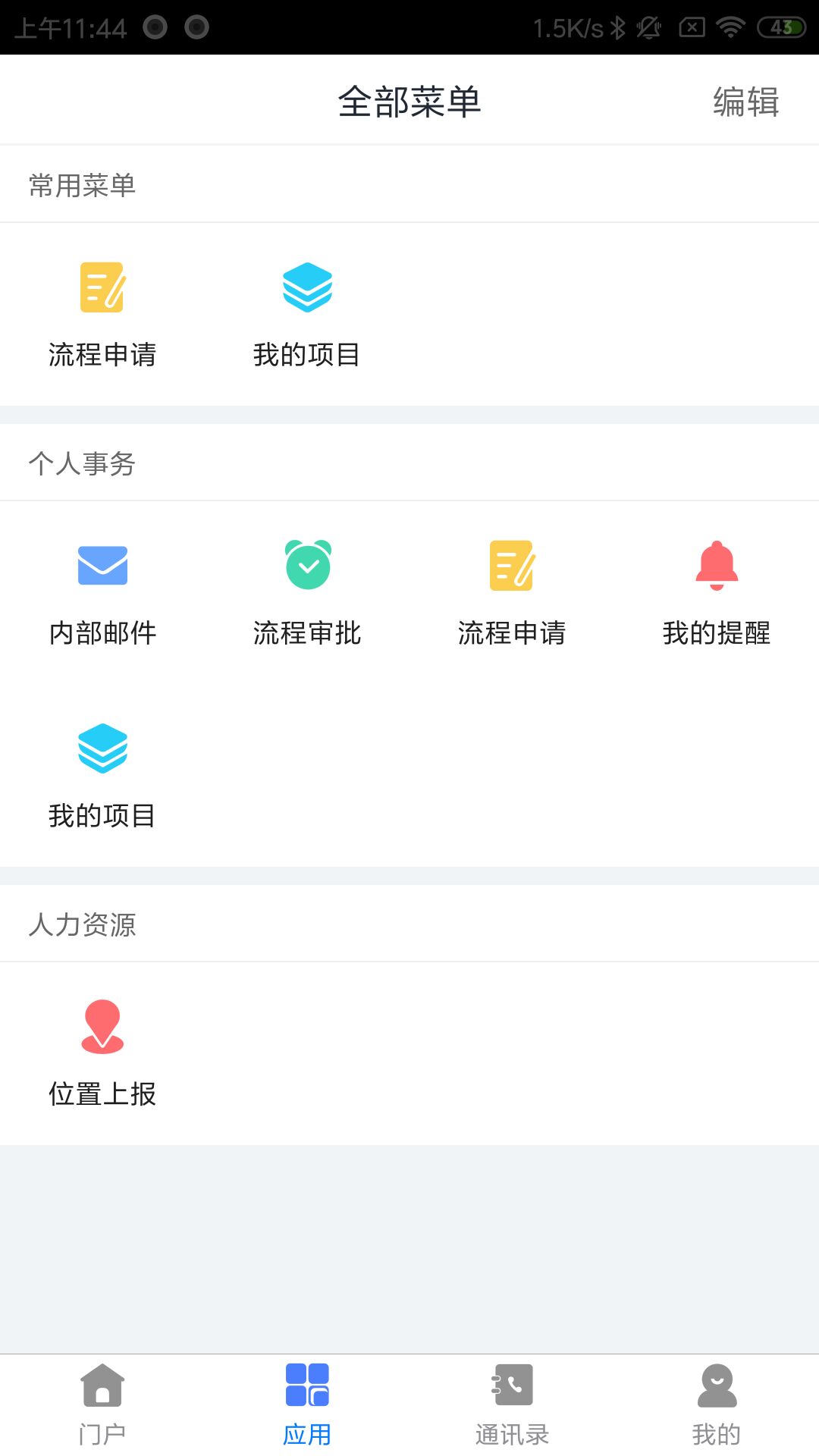
Task: Select the 应用 tab
Action: pyautogui.click(x=307, y=1404)
